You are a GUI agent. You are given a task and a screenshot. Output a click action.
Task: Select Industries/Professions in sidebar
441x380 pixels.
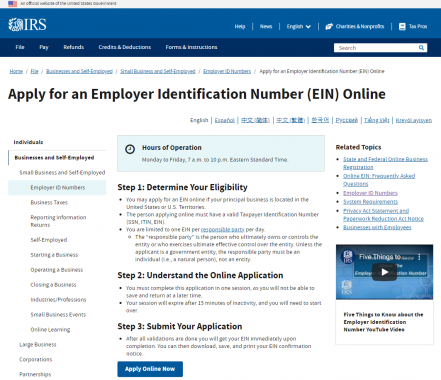(58, 300)
